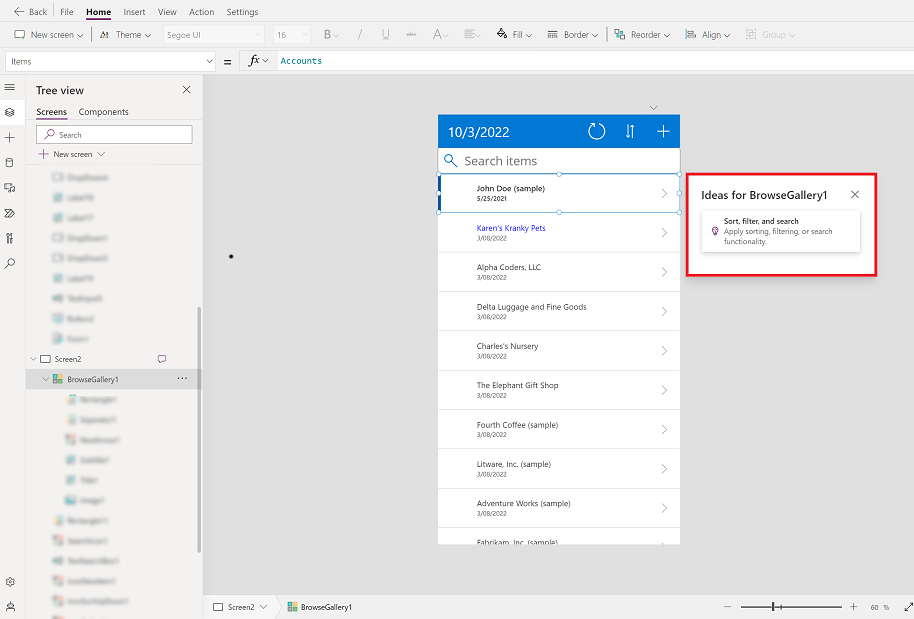Click the refresh icon in app header

(x=596, y=131)
